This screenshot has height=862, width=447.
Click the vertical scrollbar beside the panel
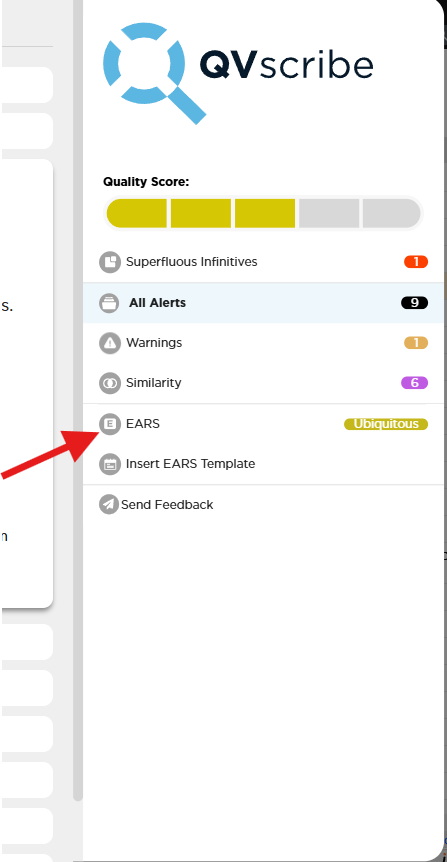tap(78, 400)
